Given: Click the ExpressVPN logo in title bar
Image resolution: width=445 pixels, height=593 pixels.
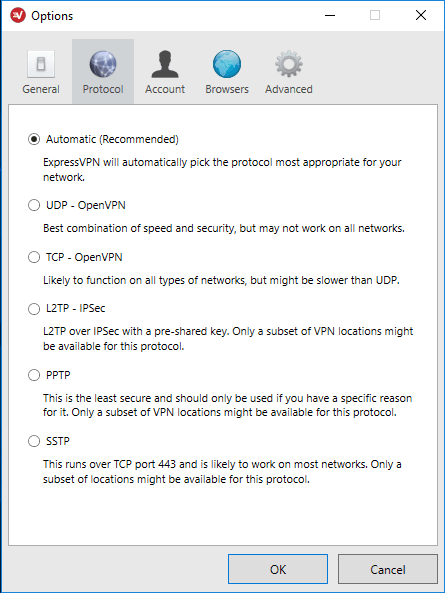Looking at the screenshot, I should point(18,16).
